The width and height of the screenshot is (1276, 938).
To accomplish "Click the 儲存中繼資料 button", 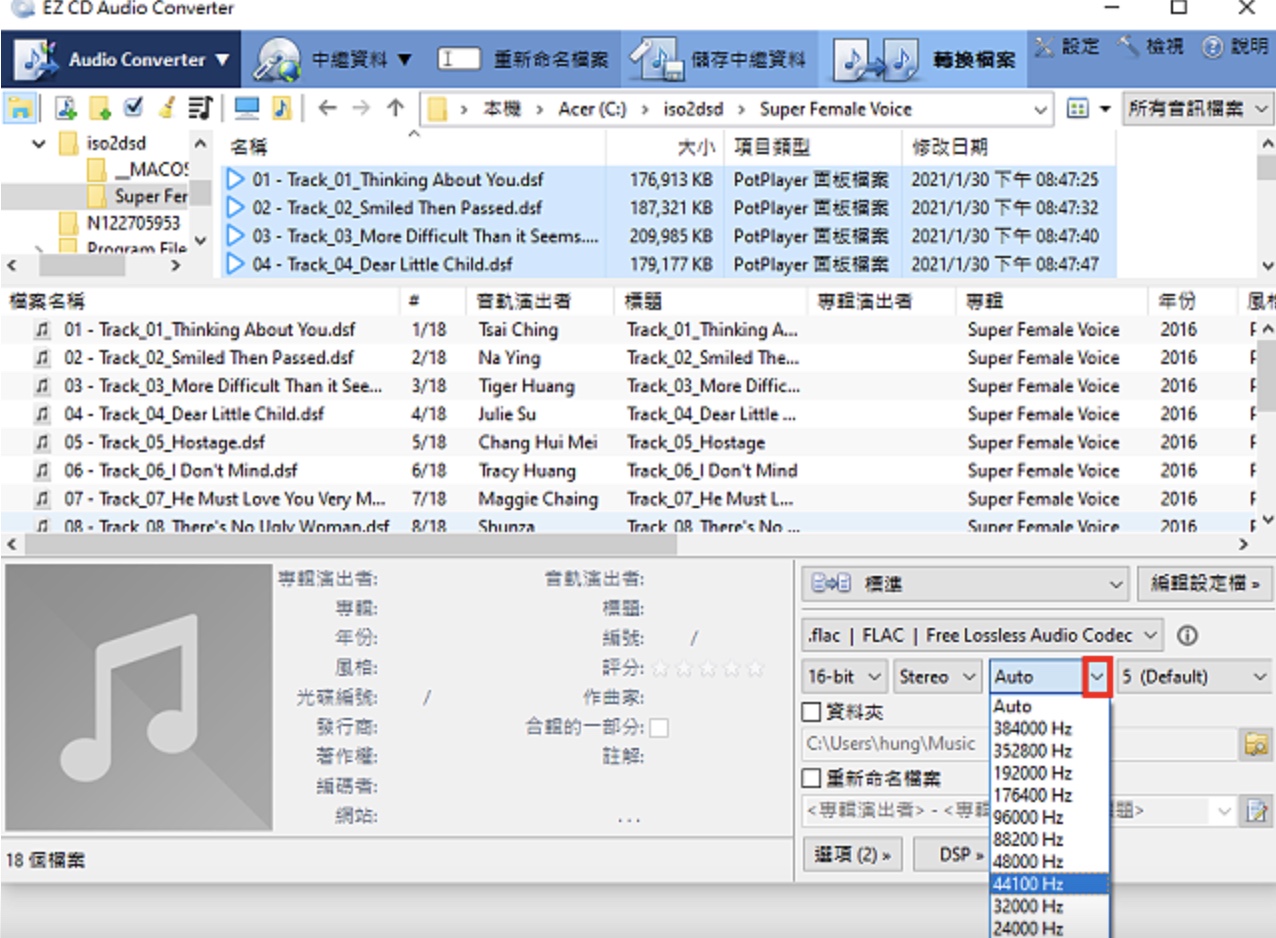I will (x=720, y=59).
